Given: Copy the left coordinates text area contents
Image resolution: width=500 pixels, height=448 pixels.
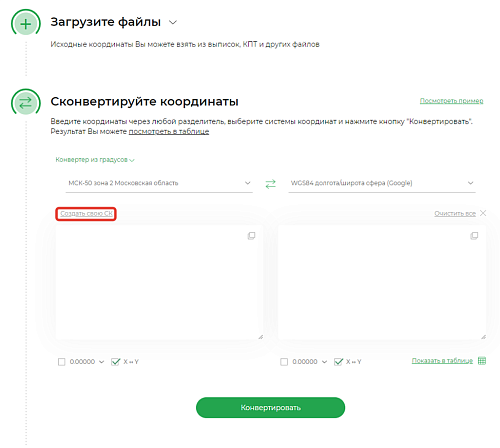Looking at the screenshot, I should [251, 236].
